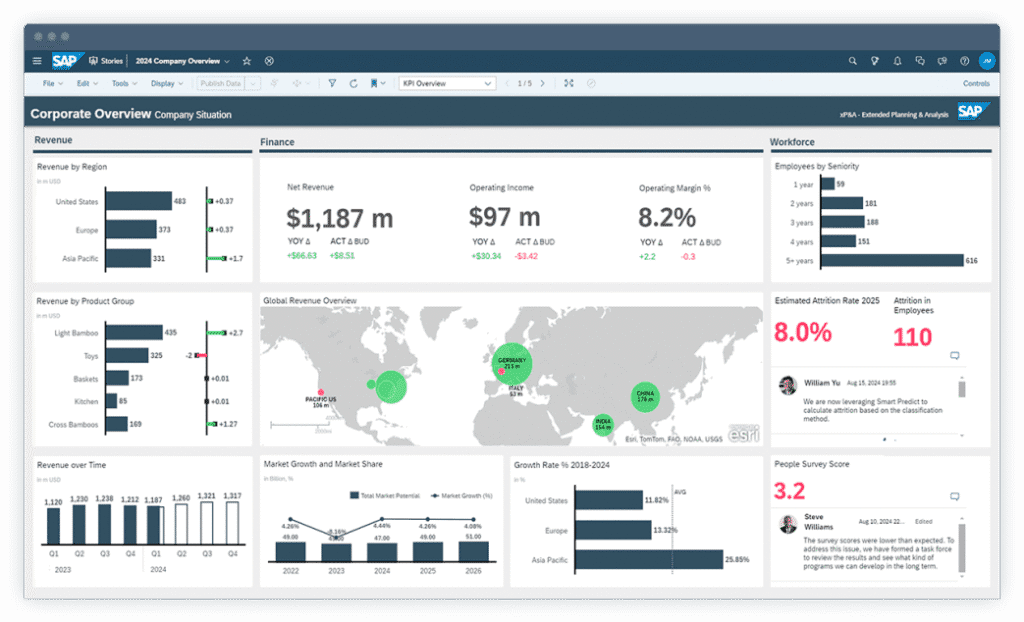Open help via question mark icon
The width and height of the screenshot is (1024, 622).
pos(964,61)
